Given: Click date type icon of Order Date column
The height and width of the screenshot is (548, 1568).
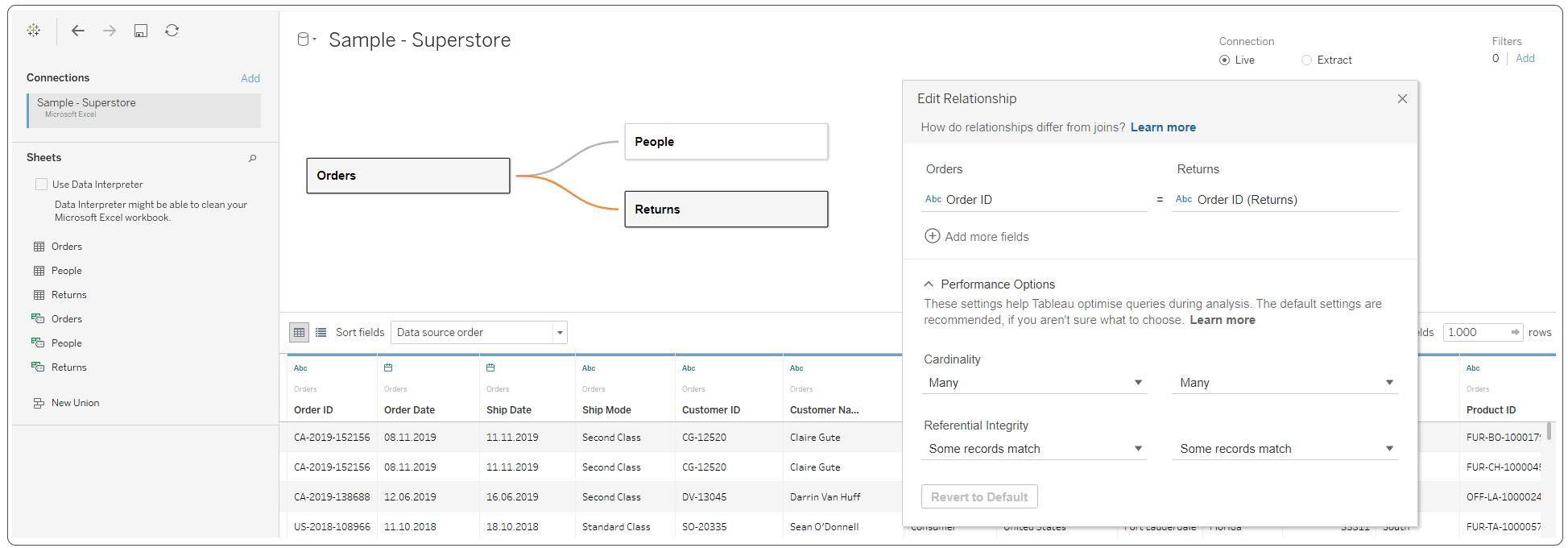Looking at the screenshot, I should [388, 367].
